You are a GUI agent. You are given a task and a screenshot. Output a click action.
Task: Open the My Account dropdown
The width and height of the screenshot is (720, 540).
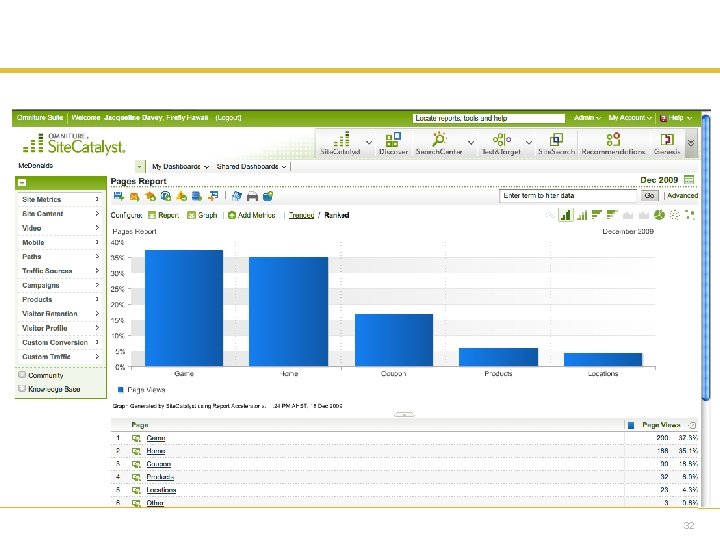tap(630, 118)
